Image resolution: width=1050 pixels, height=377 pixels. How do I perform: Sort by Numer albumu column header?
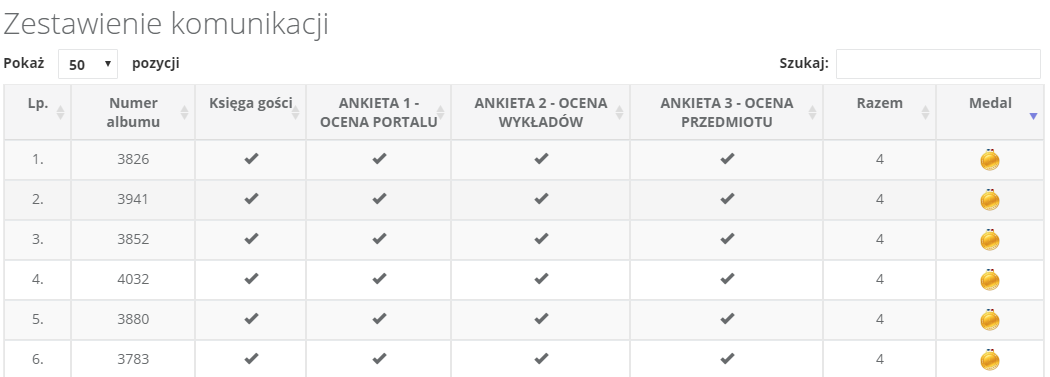click(133, 112)
